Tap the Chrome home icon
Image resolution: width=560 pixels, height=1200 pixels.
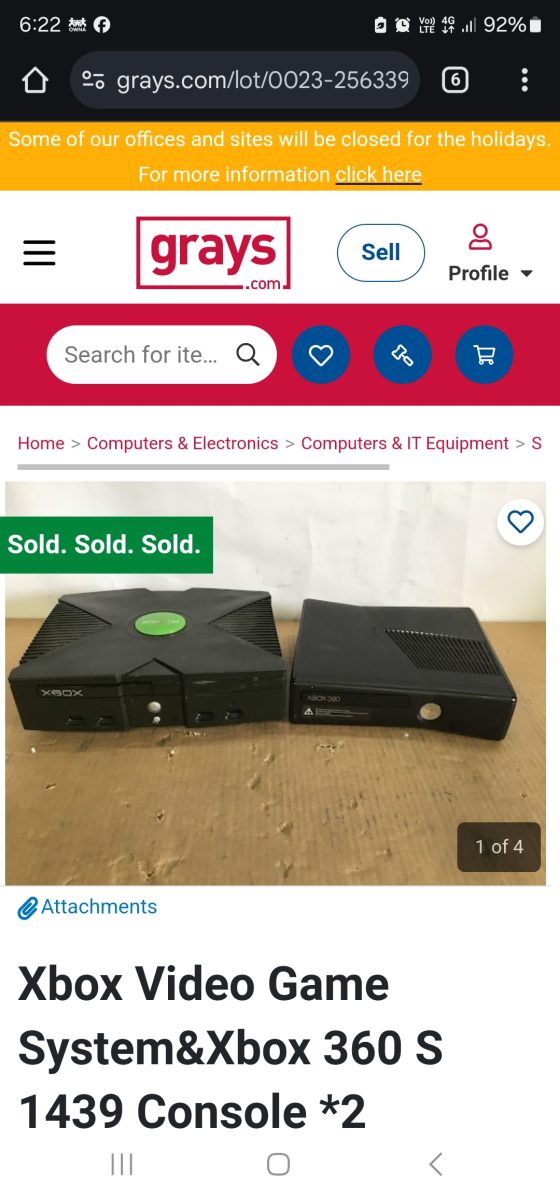(35, 80)
